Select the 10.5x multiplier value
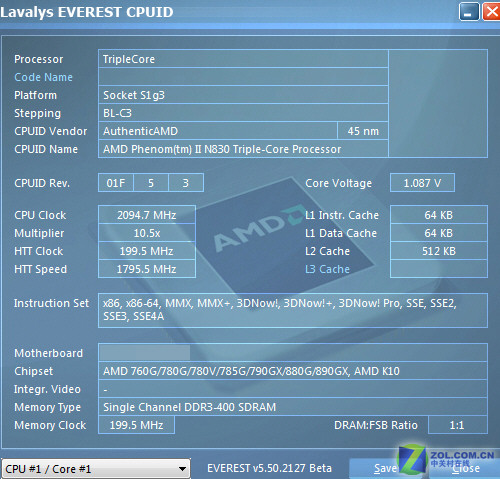The width and height of the screenshot is (500, 479). tap(147, 233)
